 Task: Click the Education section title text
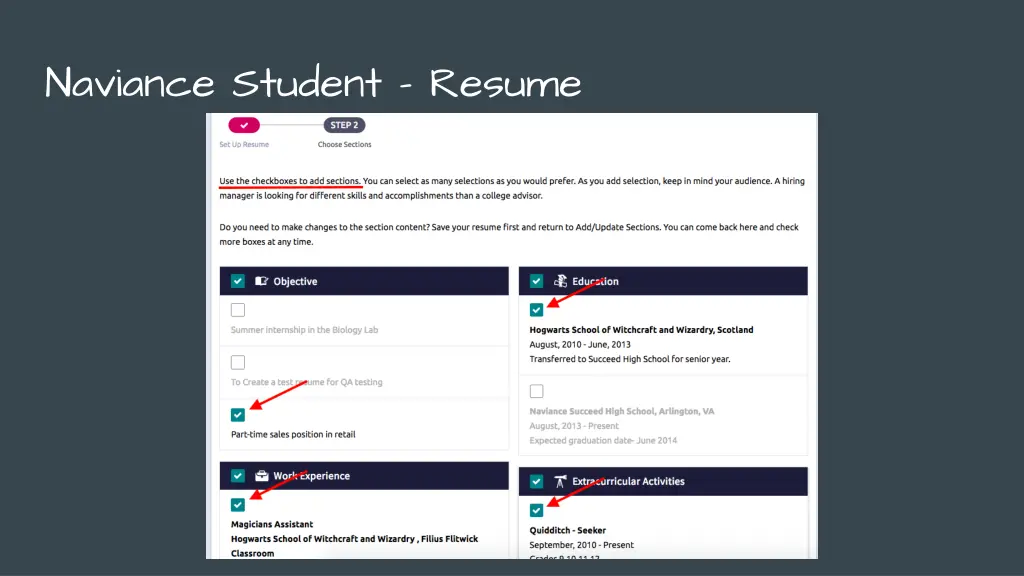[x=595, y=281]
